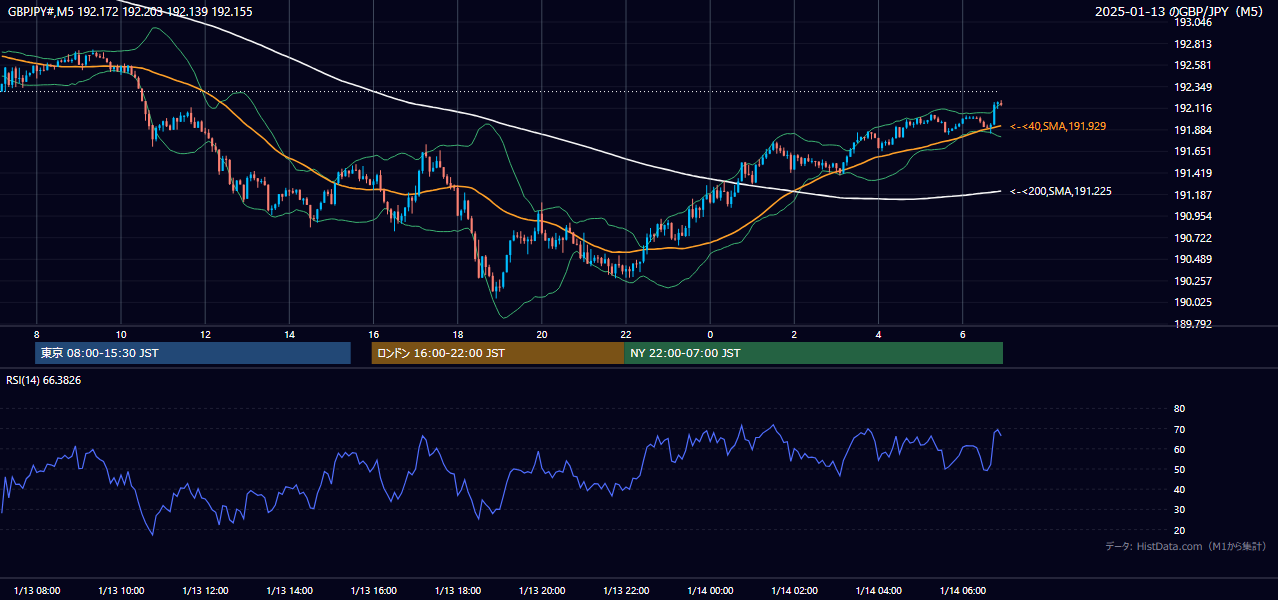The image size is (1278, 600).
Task: Click price axis value 191.187
Action: point(1193,195)
